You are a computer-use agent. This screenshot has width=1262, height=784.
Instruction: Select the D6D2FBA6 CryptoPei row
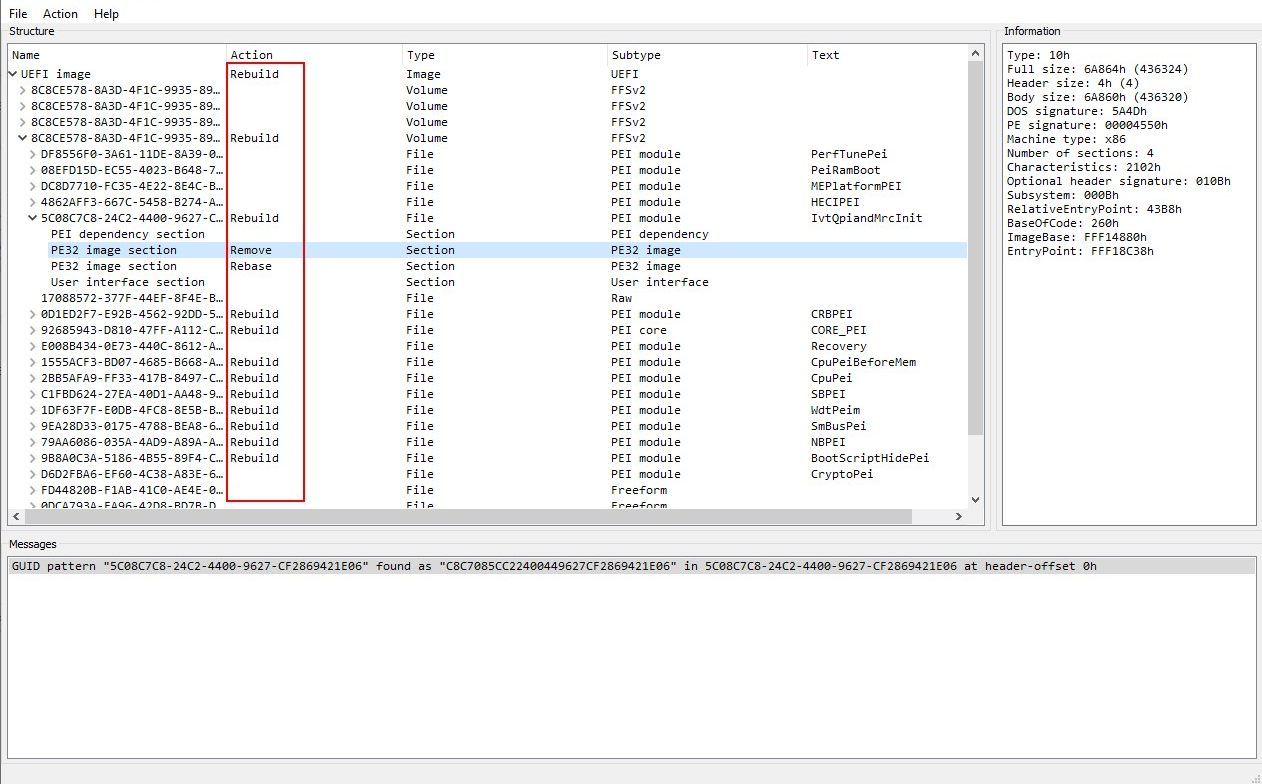(488, 474)
